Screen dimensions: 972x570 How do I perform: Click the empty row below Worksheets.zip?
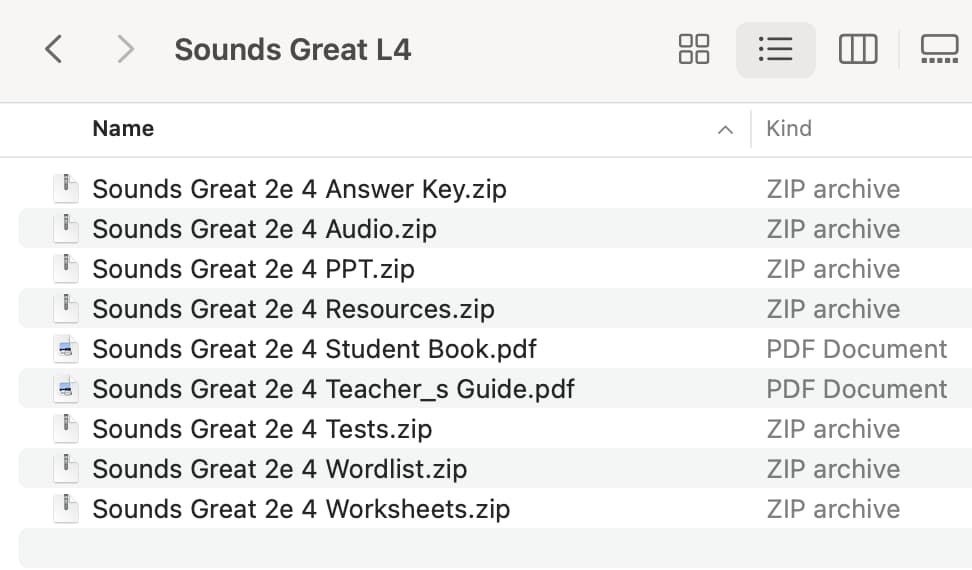click(495, 548)
